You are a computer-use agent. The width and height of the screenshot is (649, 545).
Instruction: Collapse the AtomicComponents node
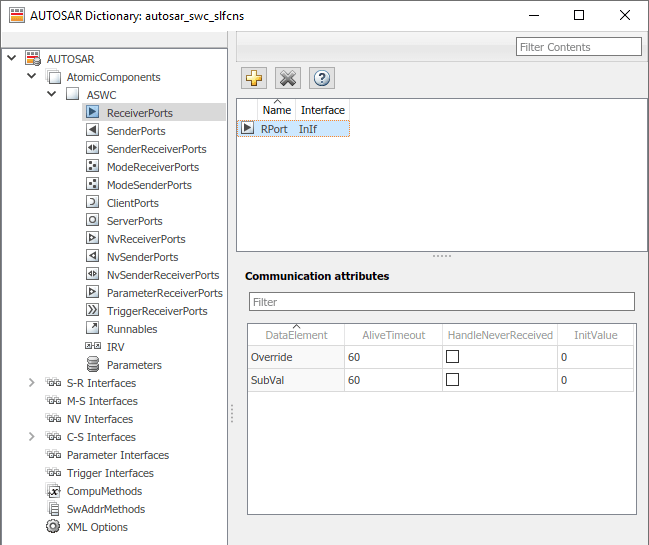[31, 76]
